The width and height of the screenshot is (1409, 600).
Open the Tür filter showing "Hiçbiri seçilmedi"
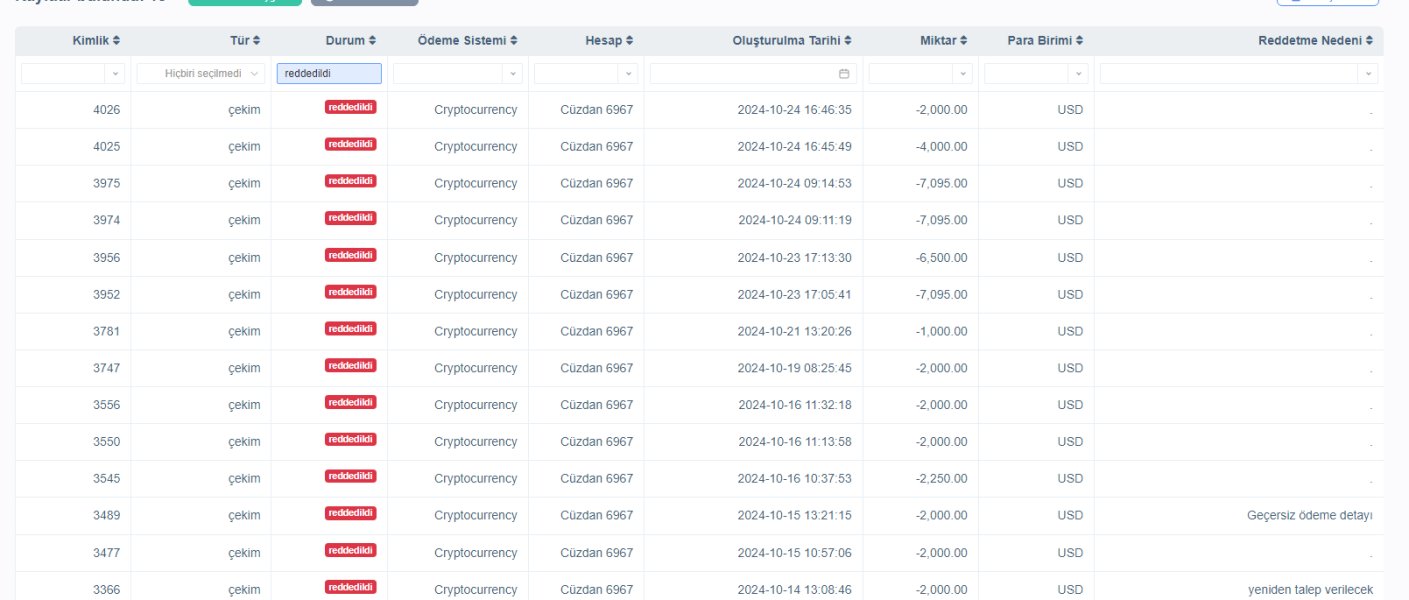click(201, 74)
